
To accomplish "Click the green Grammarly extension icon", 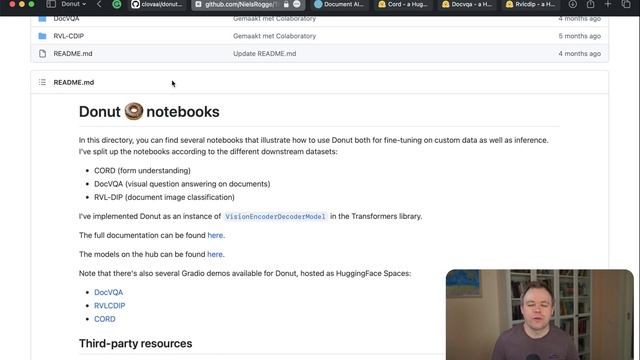I will tap(117, 4).
